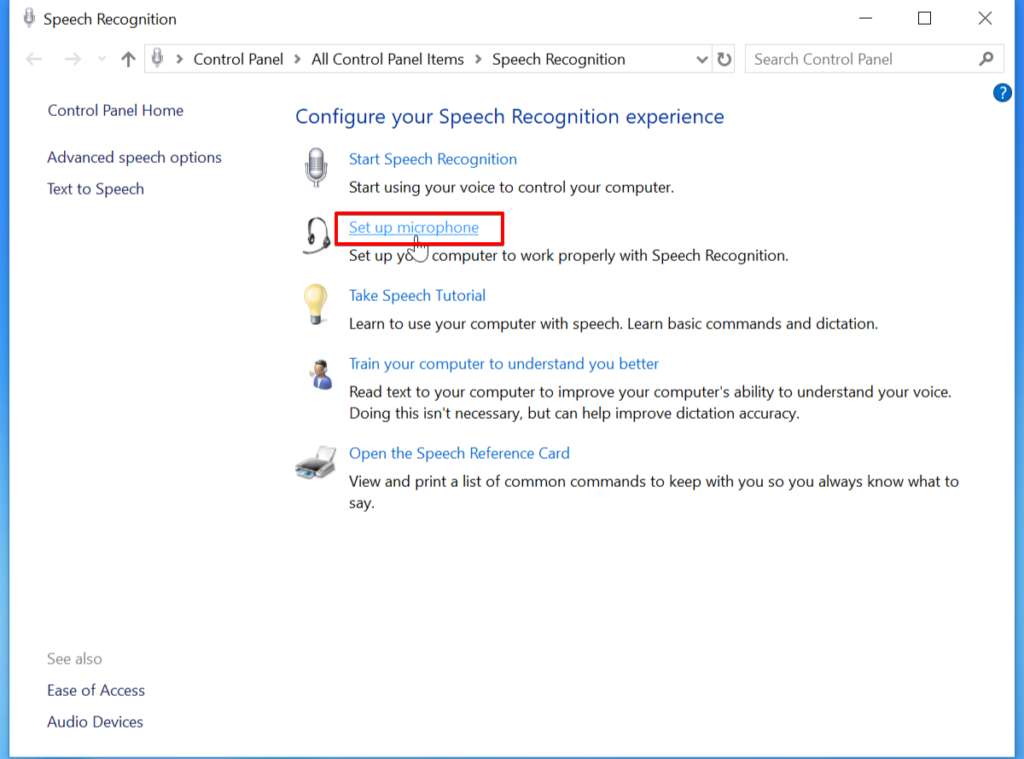Click the Speech Recognition icon in the address bar
Image resolution: width=1024 pixels, height=759 pixels.
click(157, 59)
